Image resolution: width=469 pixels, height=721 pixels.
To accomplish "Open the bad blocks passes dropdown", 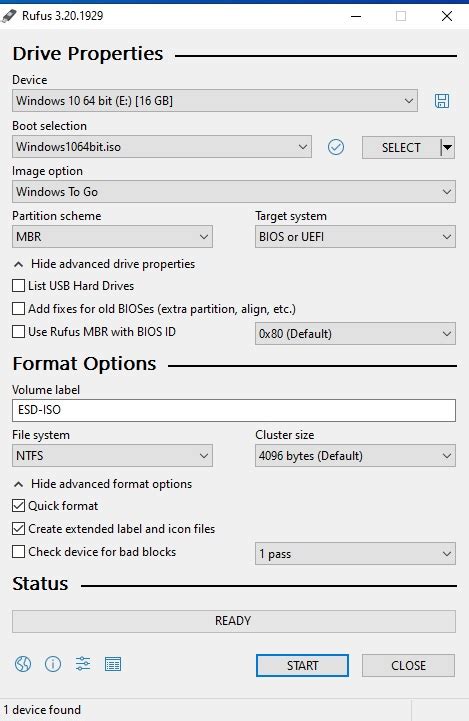I will tap(355, 554).
